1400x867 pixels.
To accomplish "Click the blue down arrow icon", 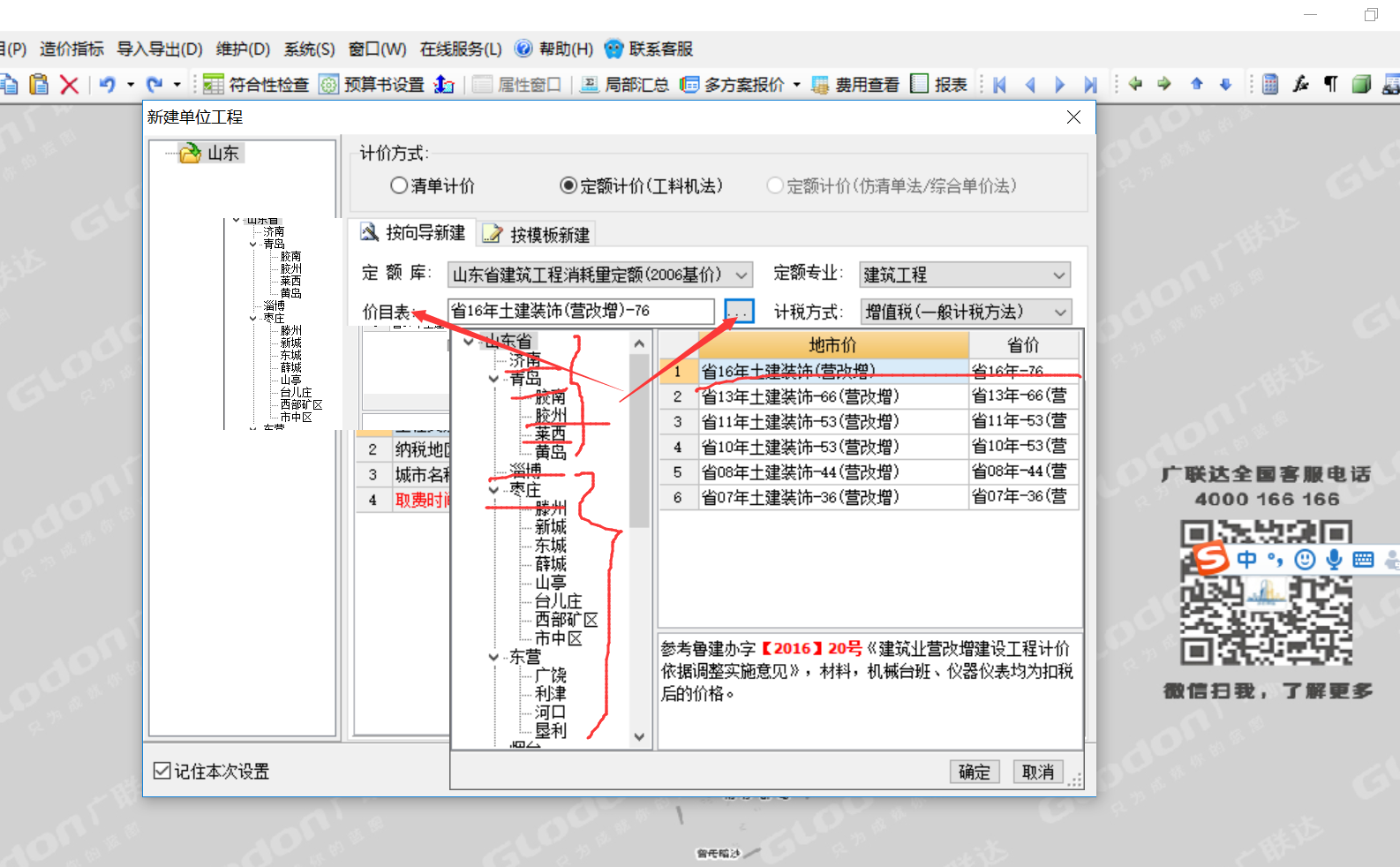I will coord(1225,84).
